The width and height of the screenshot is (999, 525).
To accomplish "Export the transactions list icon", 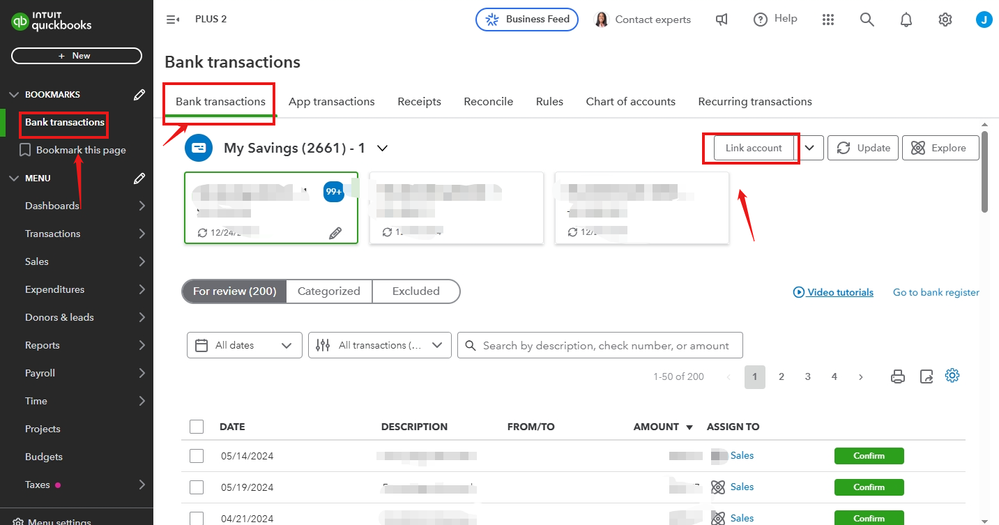I will pyautogui.click(x=926, y=377).
